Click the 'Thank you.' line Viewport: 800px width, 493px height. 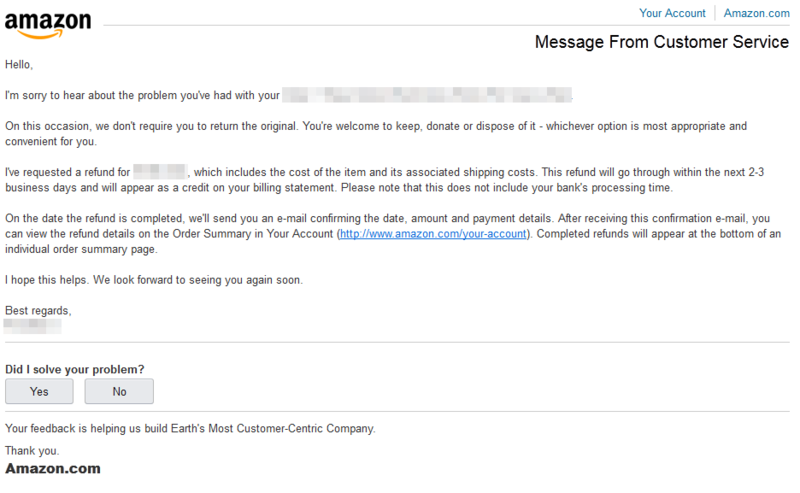pyautogui.click(x=32, y=451)
